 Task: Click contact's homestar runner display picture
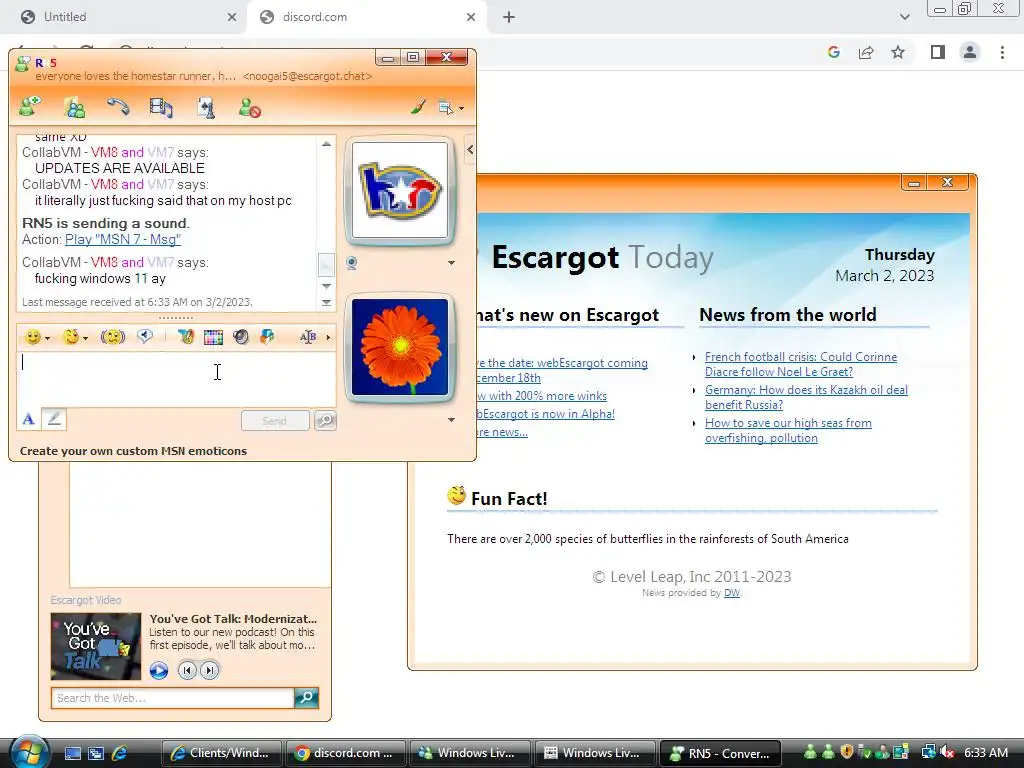400,190
